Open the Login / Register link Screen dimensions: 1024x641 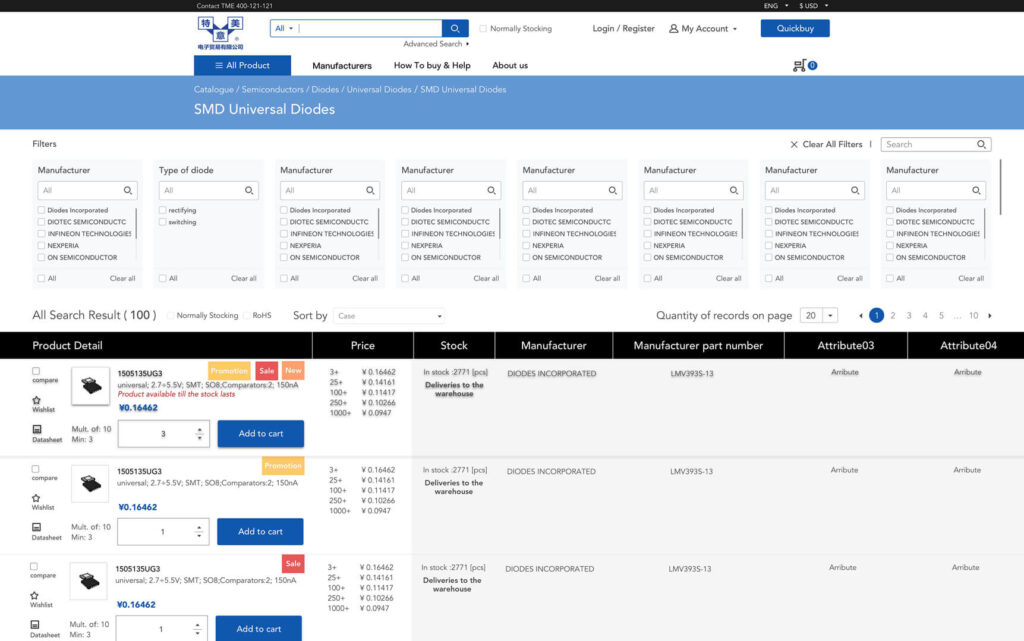pyautogui.click(x=623, y=29)
